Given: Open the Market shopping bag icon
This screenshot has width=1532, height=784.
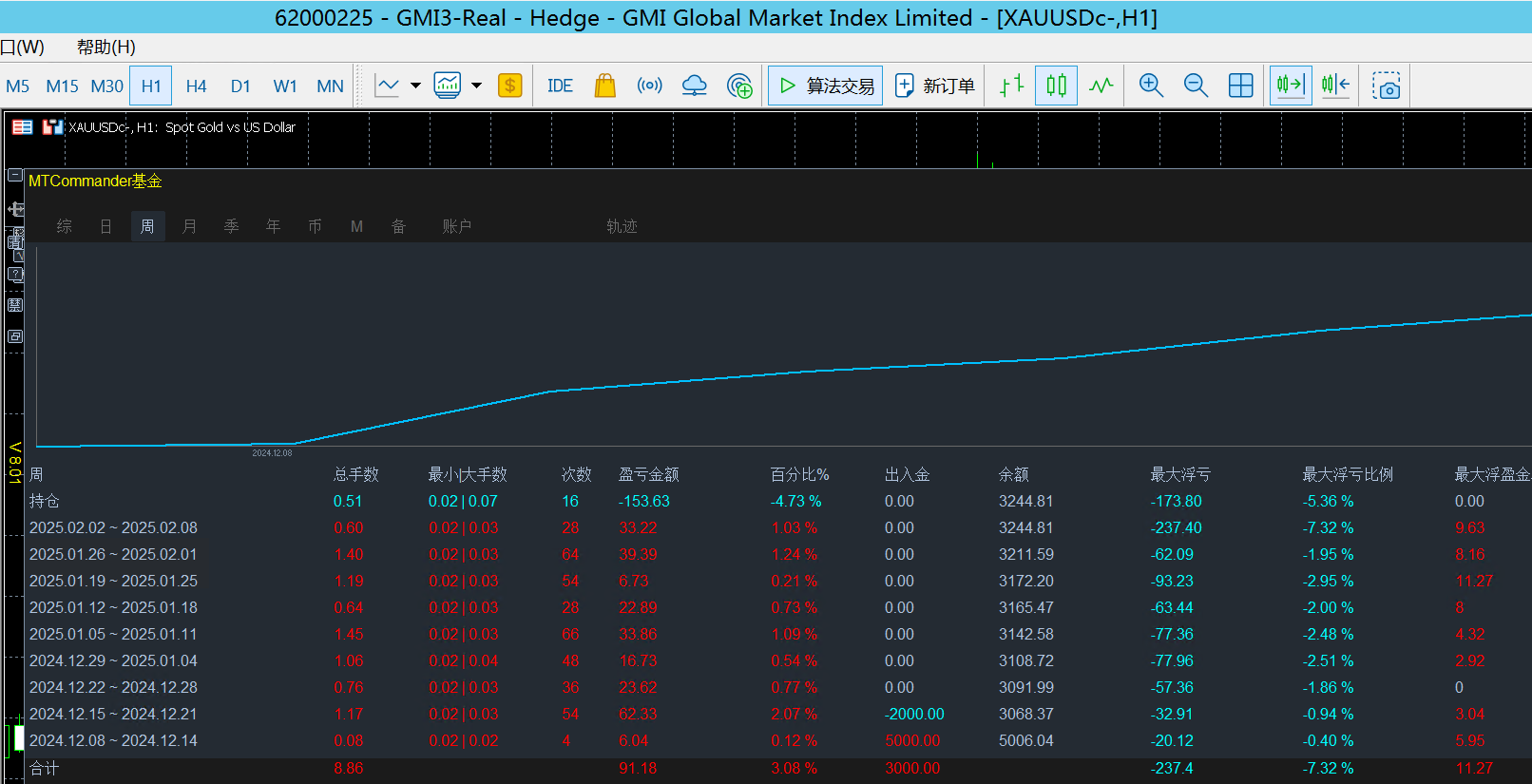Looking at the screenshot, I should click(x=605, y=86).
